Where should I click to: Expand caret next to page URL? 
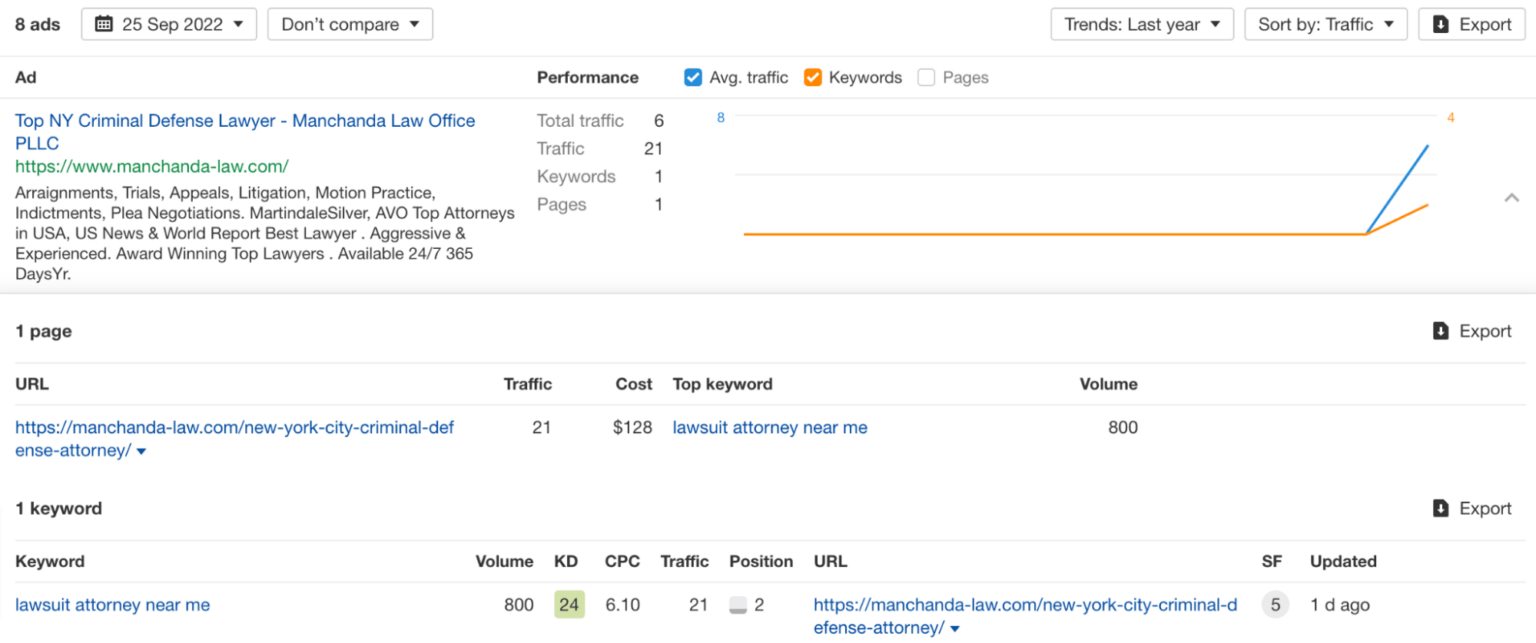click(141, 451)
